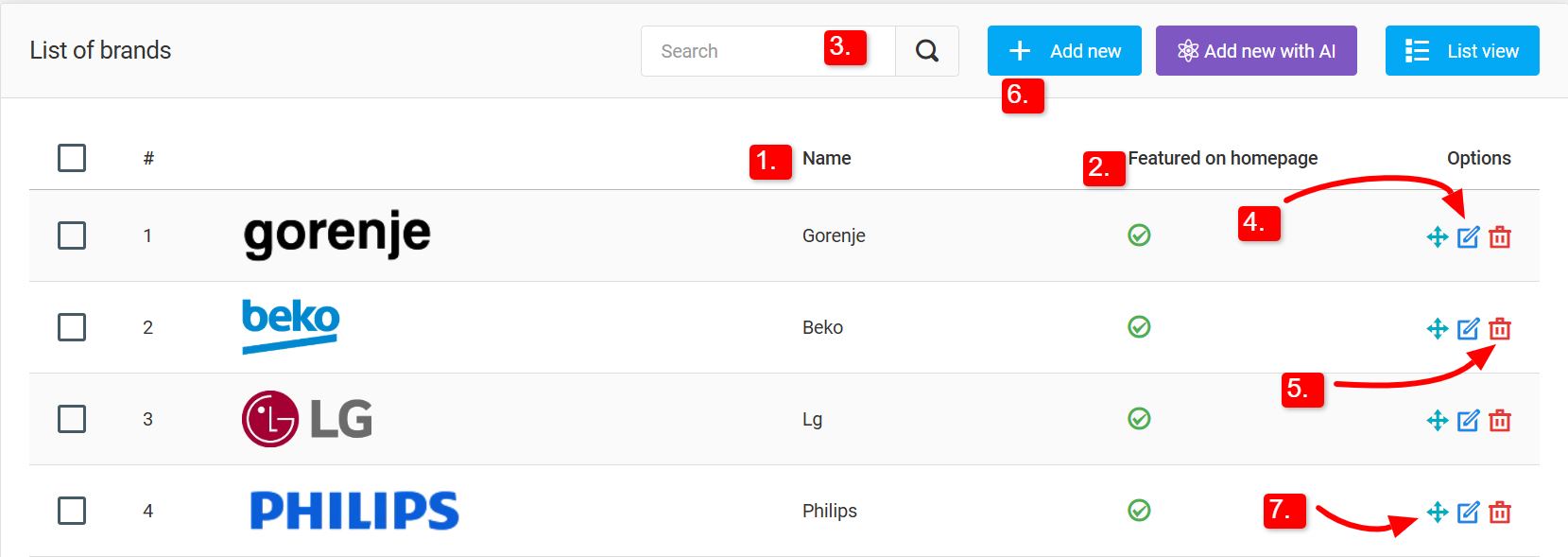Viewport: 1568px width, 557px height.
Task: Click the trash icon for Gorenje
Action: pos(1500,236)
